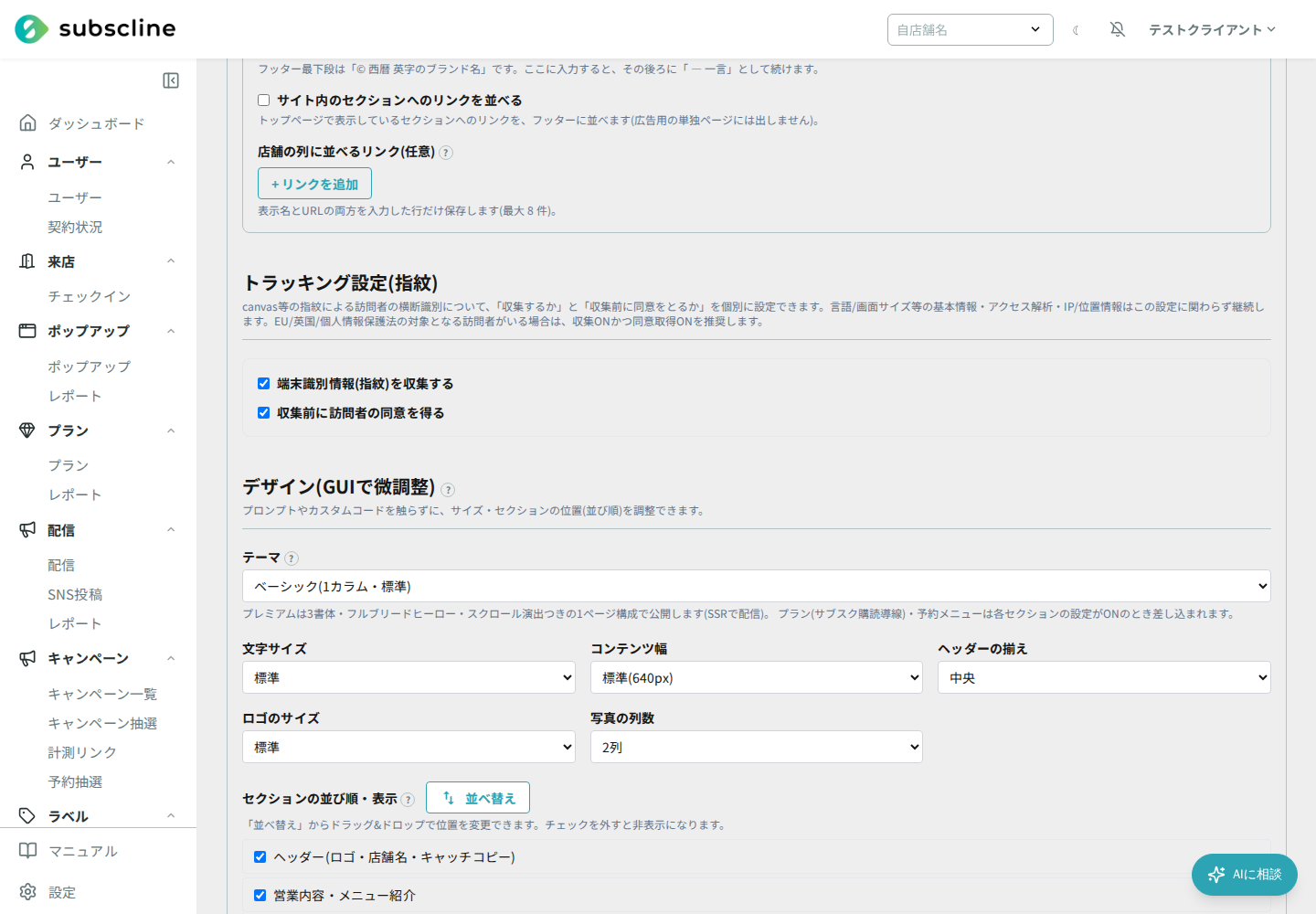Click the ダッシュボード home icon
Image resolution: width=1316 pixels, height=914 pixels.
coord(27,122)
